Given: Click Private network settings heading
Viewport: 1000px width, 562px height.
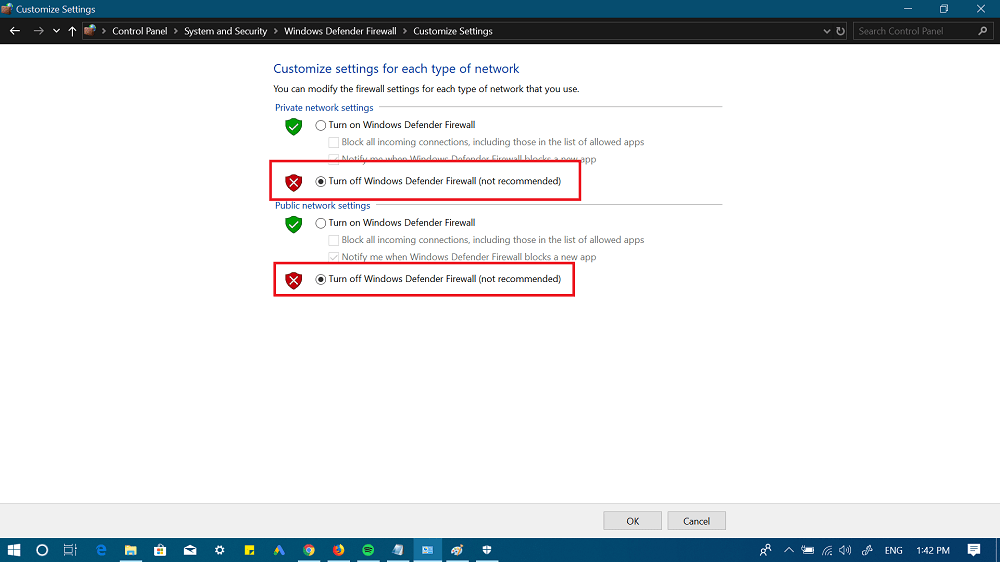Looking at the screenshot, I should click(324, 108).
